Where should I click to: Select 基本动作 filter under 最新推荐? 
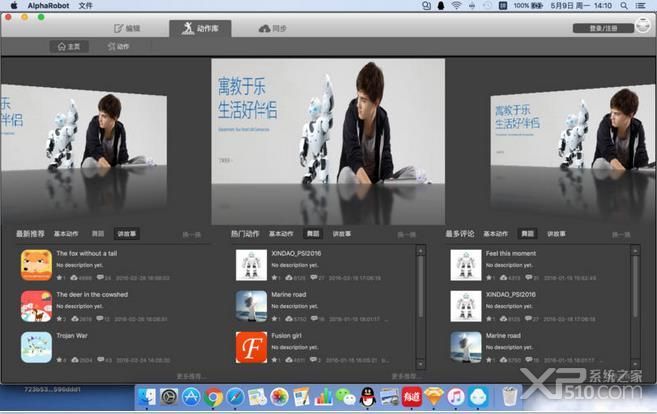pyautogui.click(x=66, y=234)
